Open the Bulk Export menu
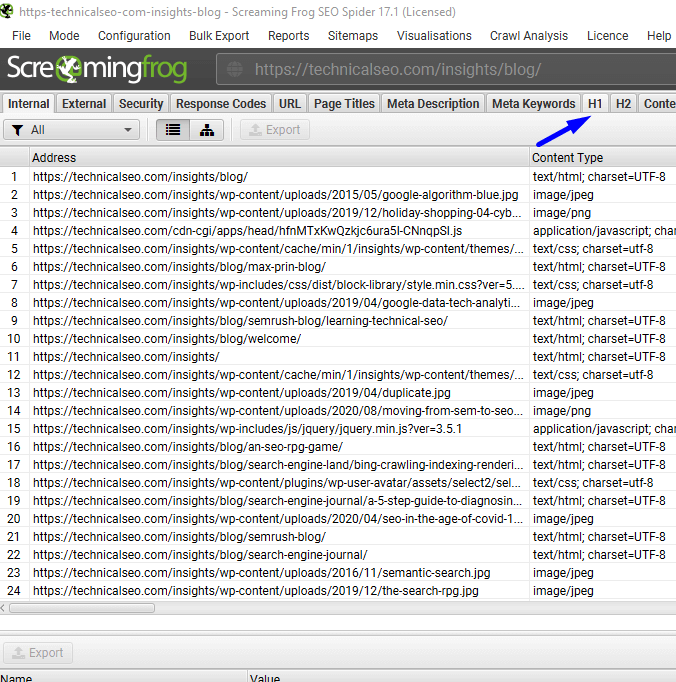The height and width of the screenshot is (682, 676). click(219, 35)
